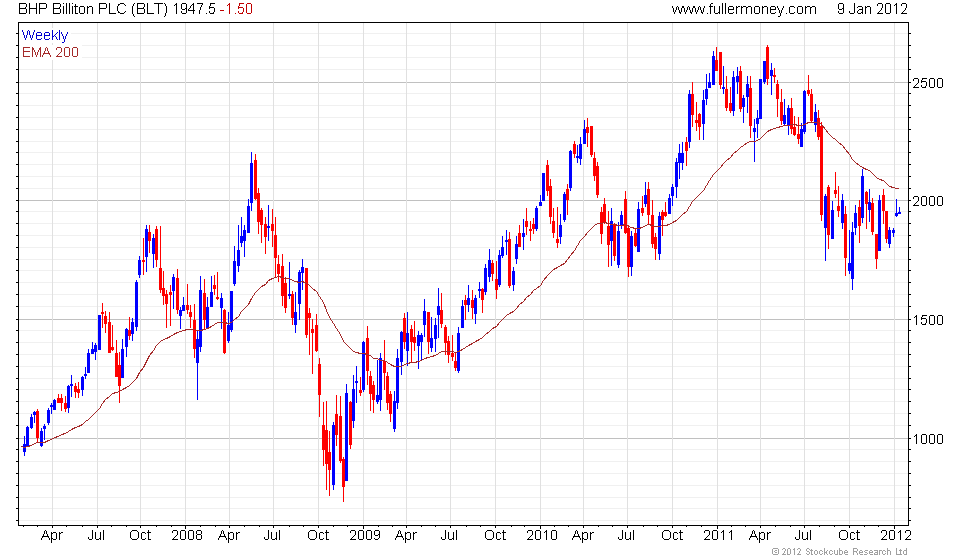
Task: Click the 2011 year label on time axis
Action: (x=718, y=536)
